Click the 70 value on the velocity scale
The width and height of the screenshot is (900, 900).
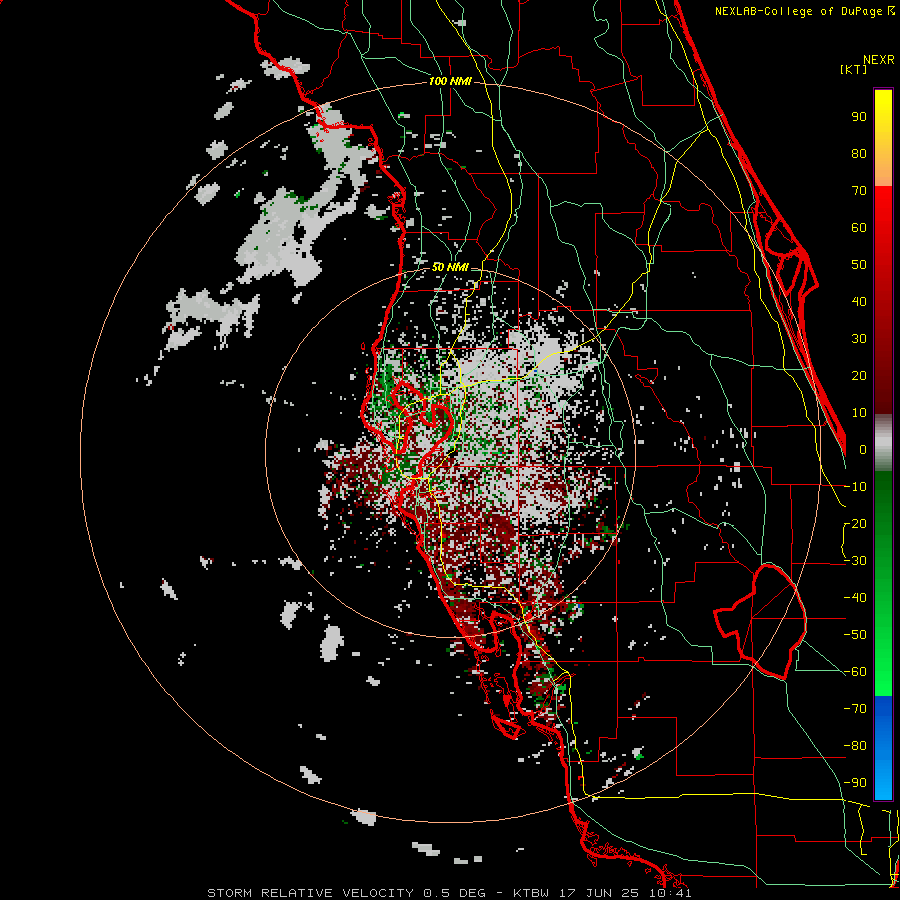click(859, 191)
